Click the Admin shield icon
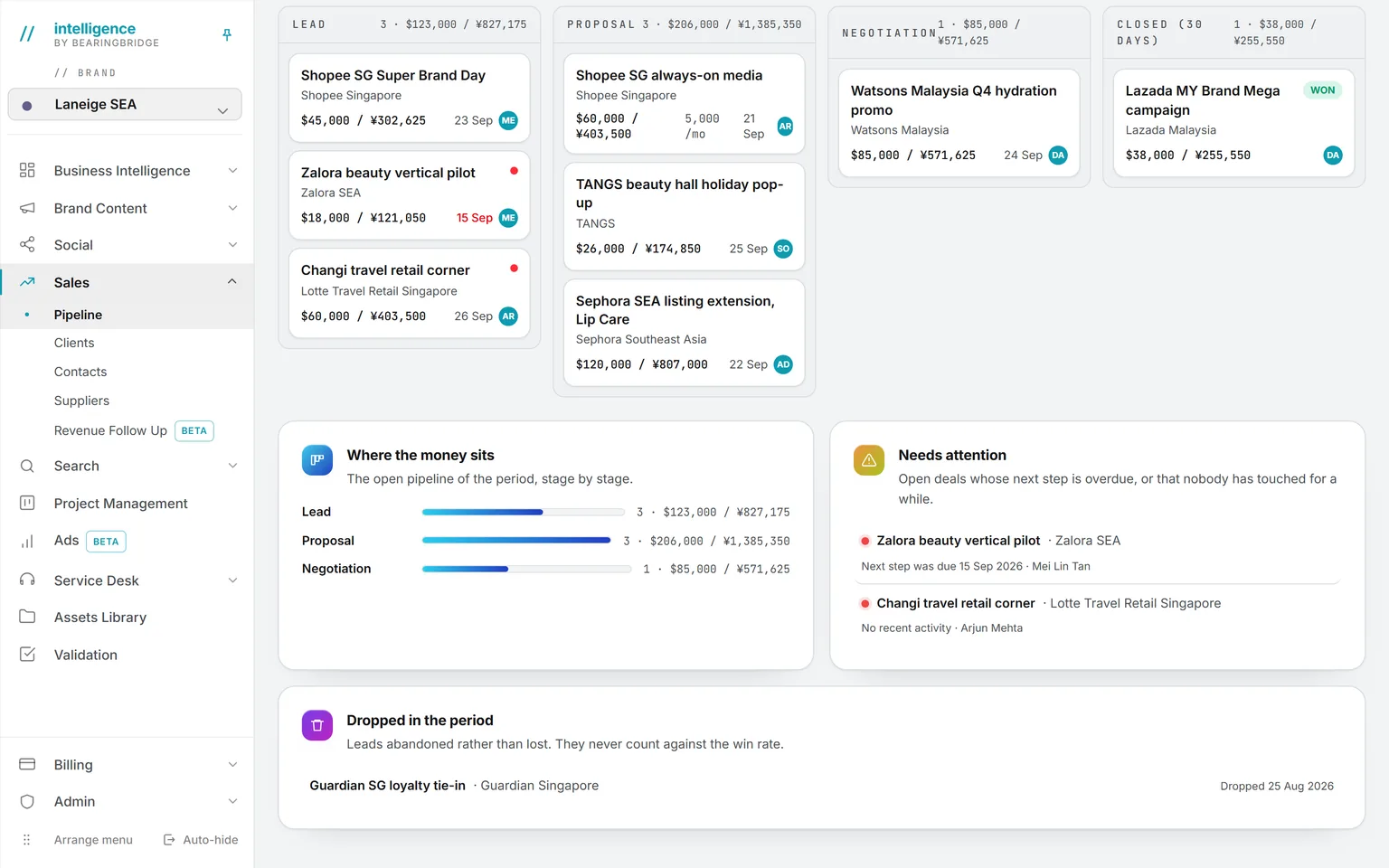1389x868 pixels. (27, 801)
